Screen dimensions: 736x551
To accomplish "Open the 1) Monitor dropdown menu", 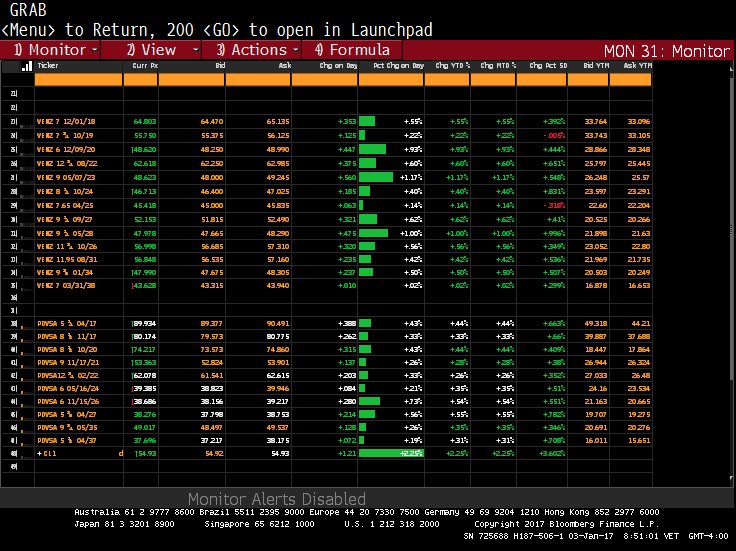I will point(51,50).
